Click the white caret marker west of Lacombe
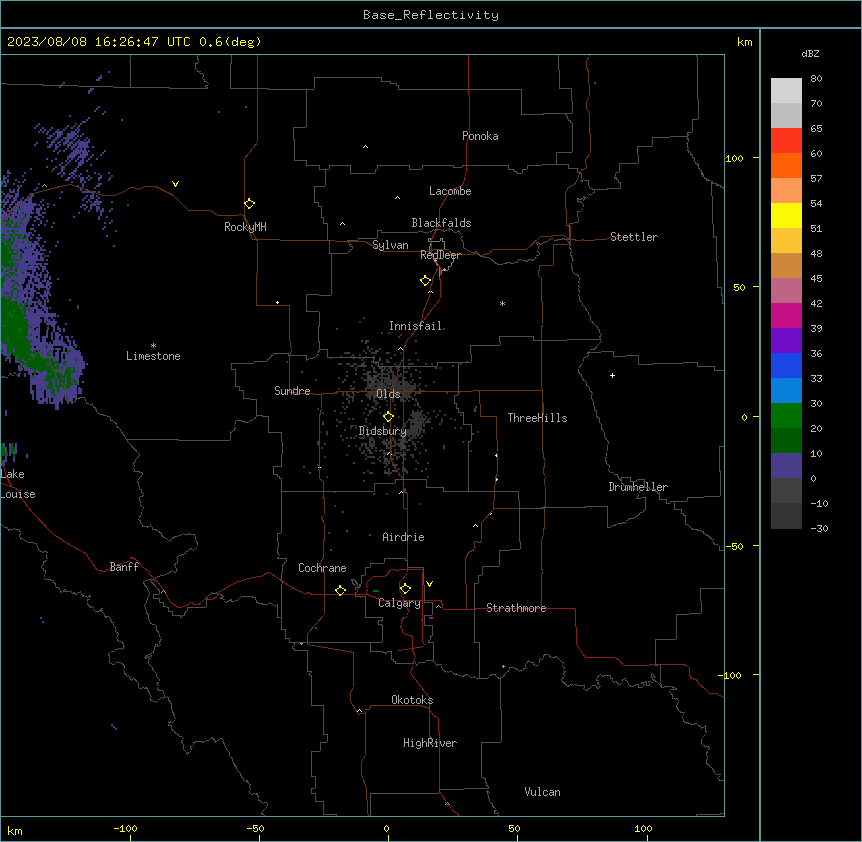Screen dimensions: 862x842 [397, 198]
